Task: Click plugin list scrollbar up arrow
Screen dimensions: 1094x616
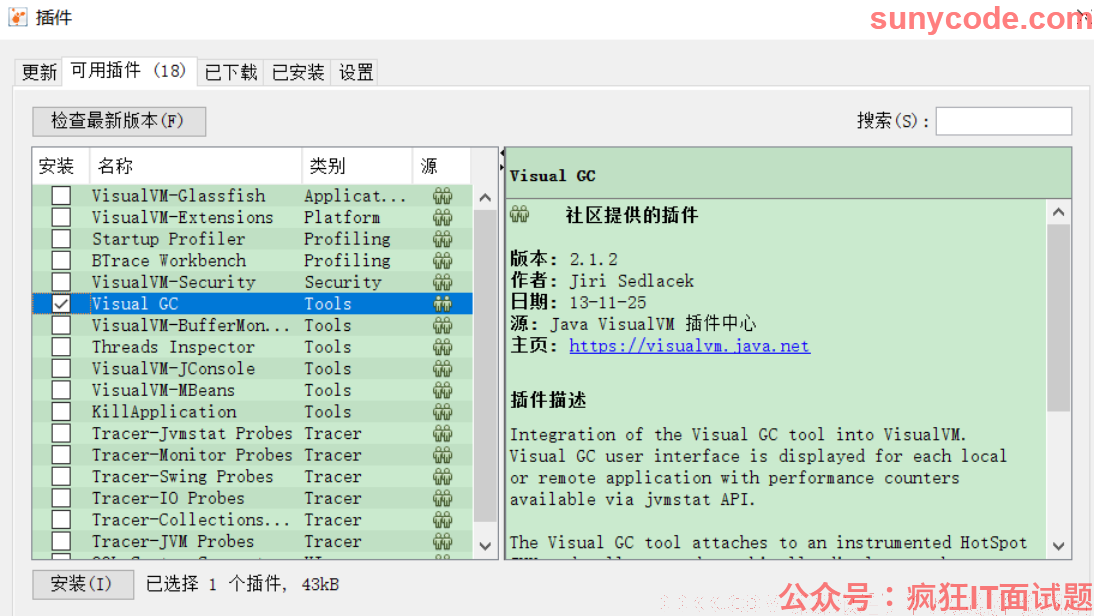Action: point(485,197)
